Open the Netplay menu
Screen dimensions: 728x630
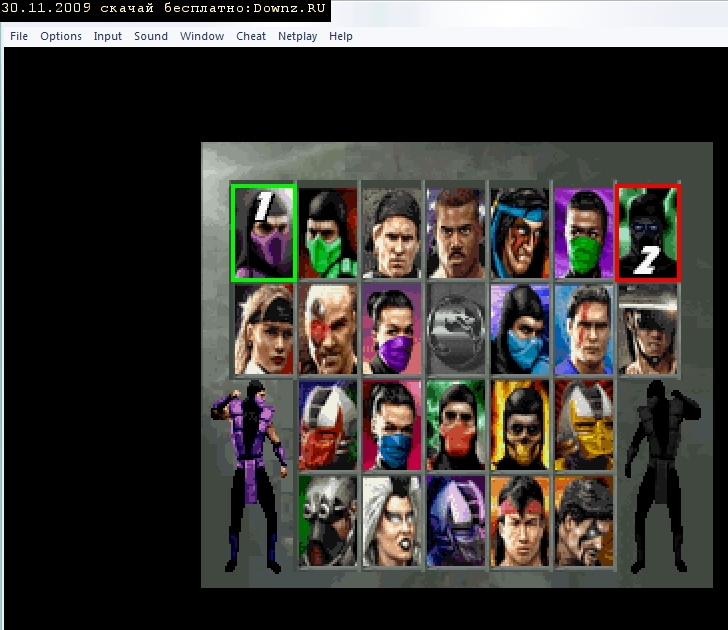297,36
